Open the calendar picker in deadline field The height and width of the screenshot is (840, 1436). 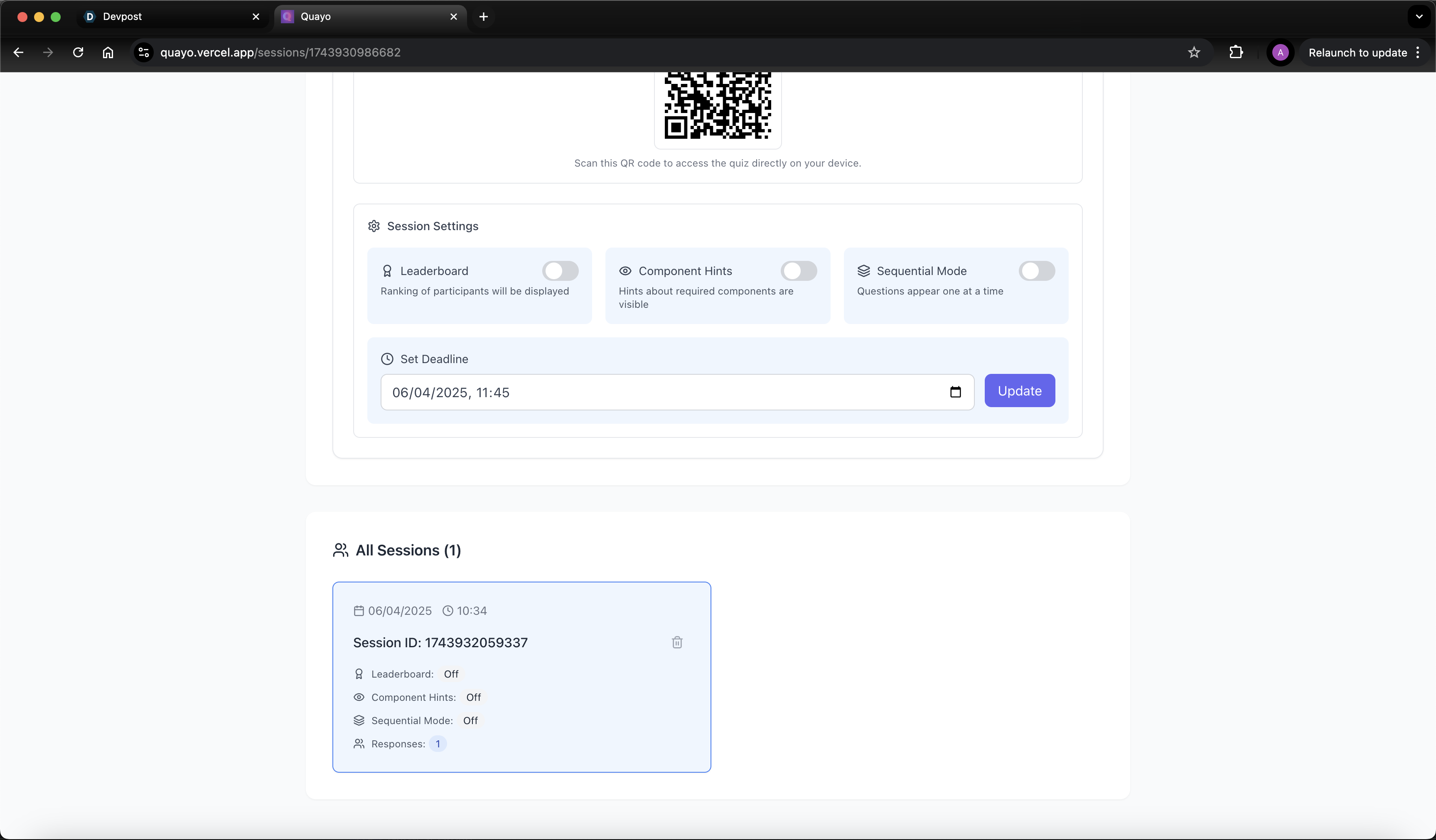click(955, 392)
